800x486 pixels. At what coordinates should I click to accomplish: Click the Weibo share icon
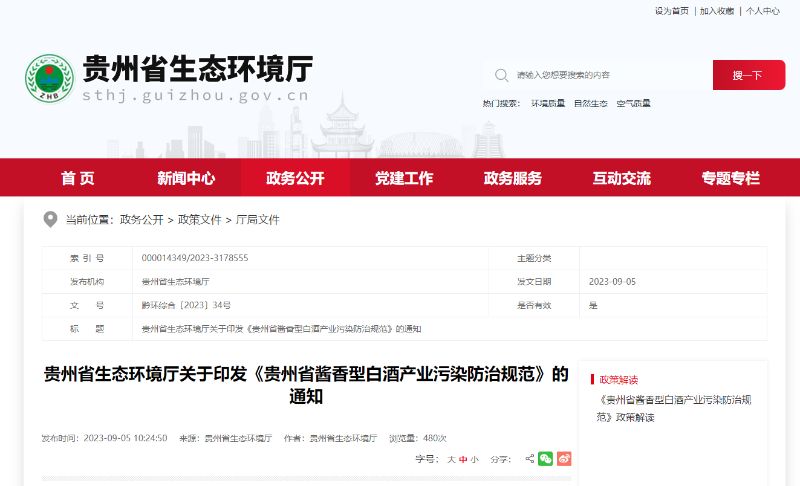pos(564,459)
